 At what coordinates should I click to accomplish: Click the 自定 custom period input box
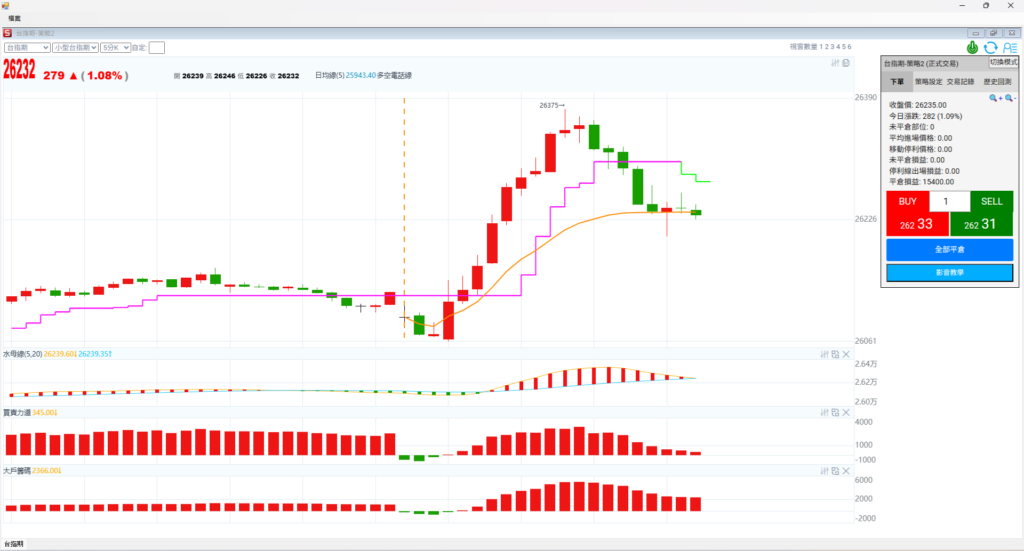coord(157,47)
